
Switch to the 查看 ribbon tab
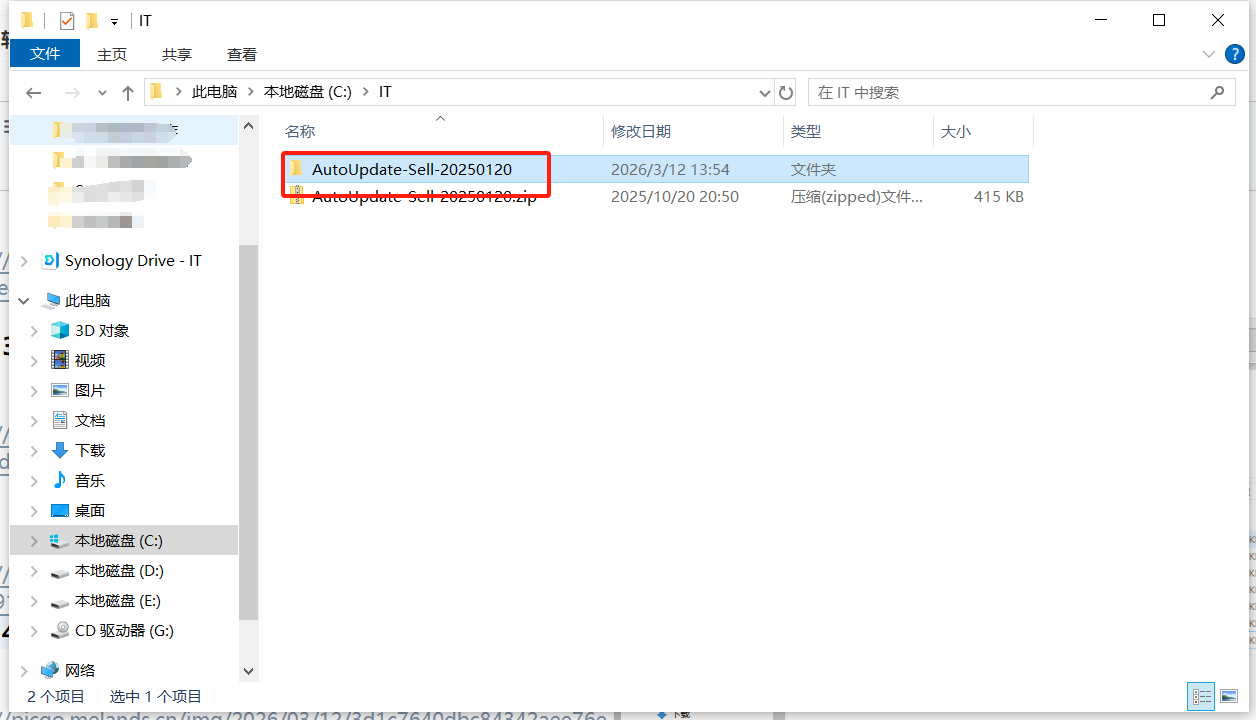pyautogui.click(x=241, y=54)
